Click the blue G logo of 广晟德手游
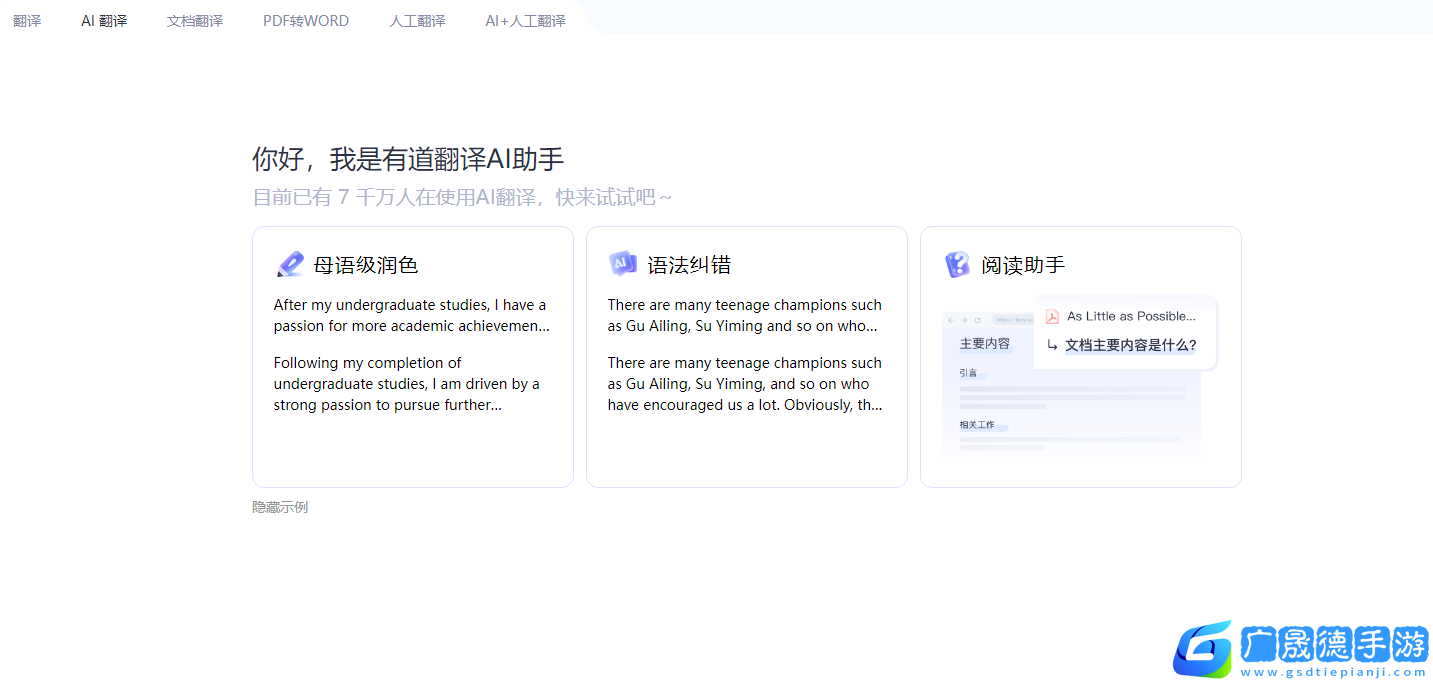1433x692 pixels. (1203, 649)
